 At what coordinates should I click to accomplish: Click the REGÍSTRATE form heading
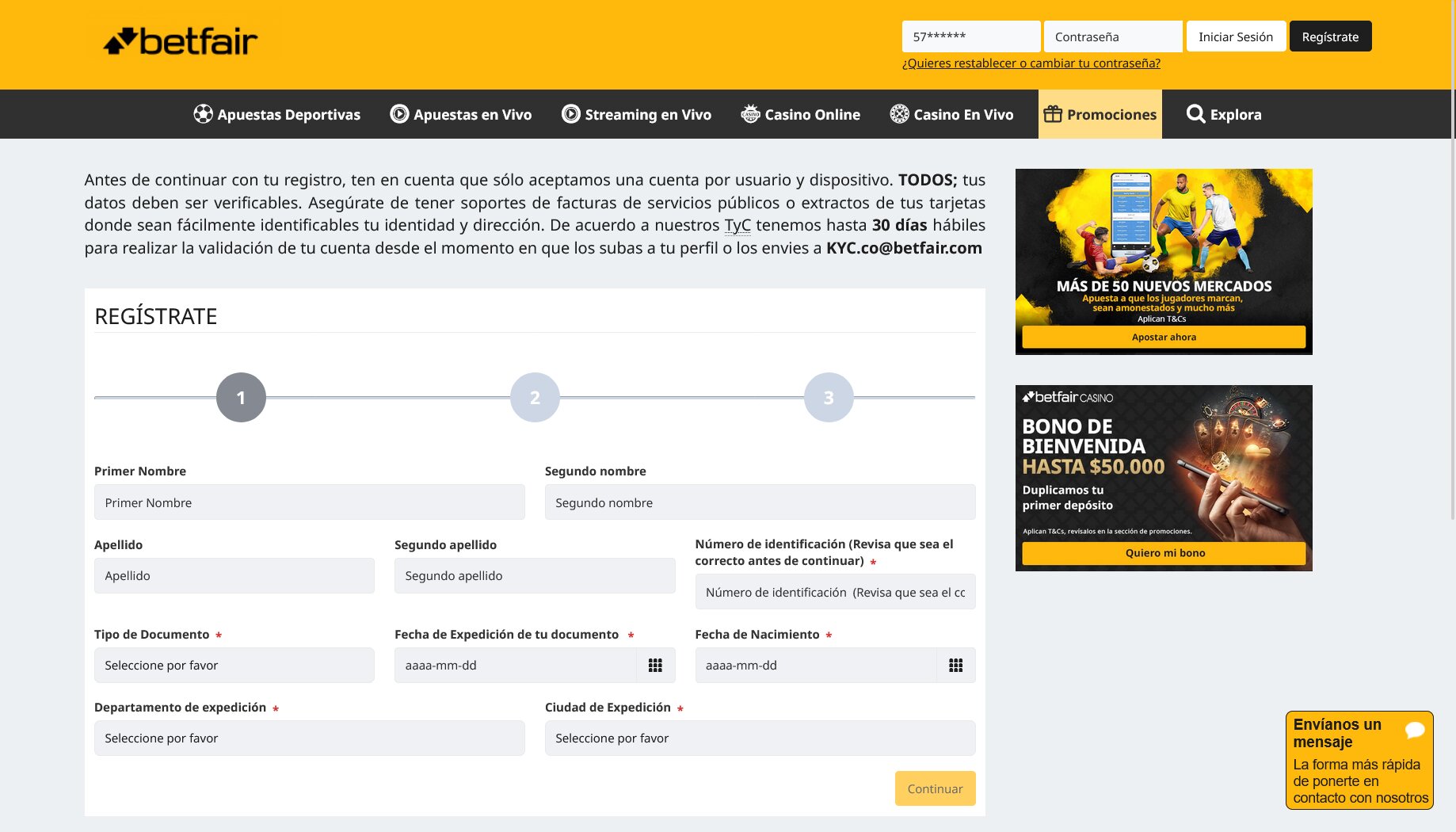(156, 316)
